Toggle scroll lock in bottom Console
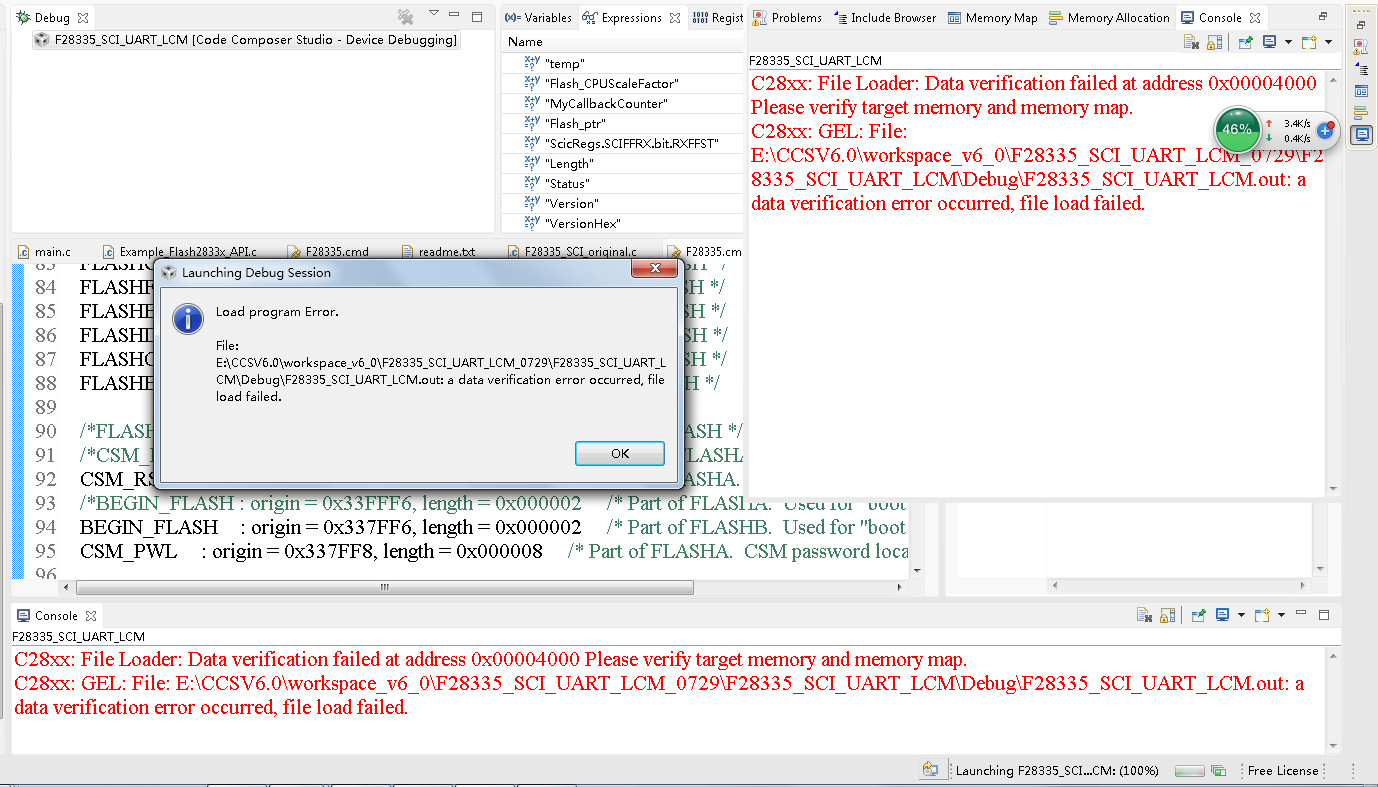 [x=1168, y=615]
